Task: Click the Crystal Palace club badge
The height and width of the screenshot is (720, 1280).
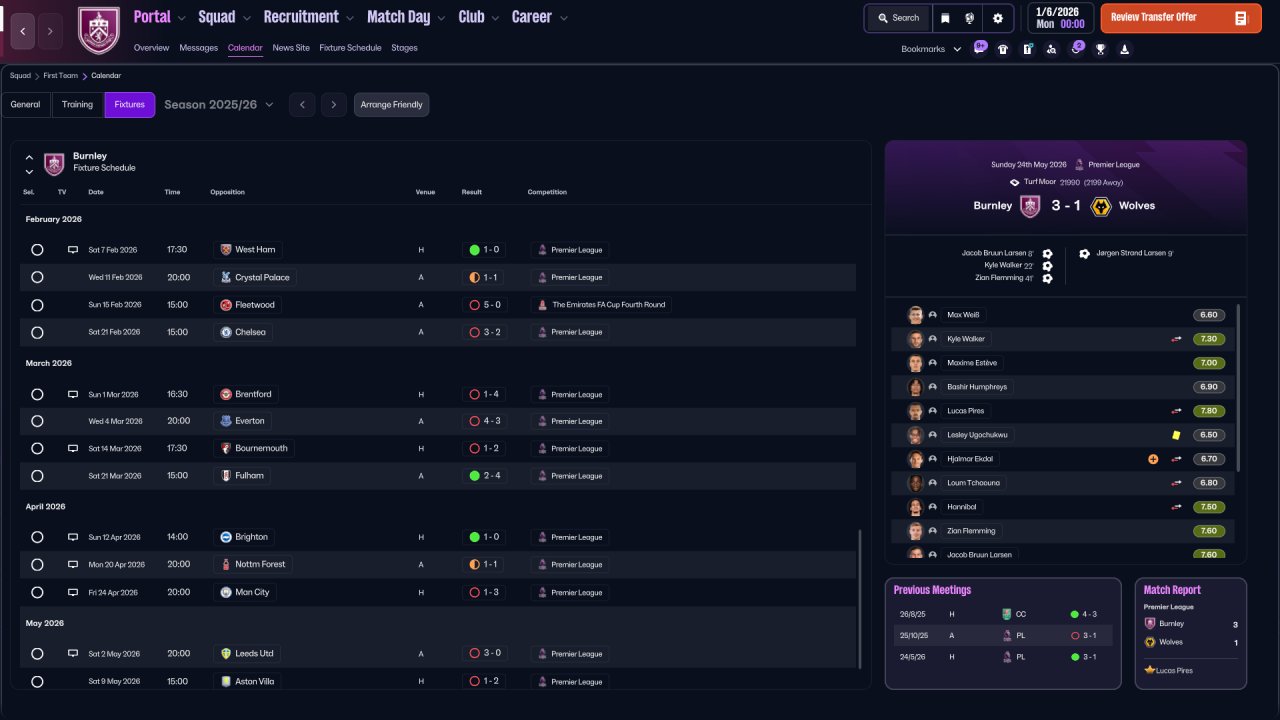Action: (226, 277)
